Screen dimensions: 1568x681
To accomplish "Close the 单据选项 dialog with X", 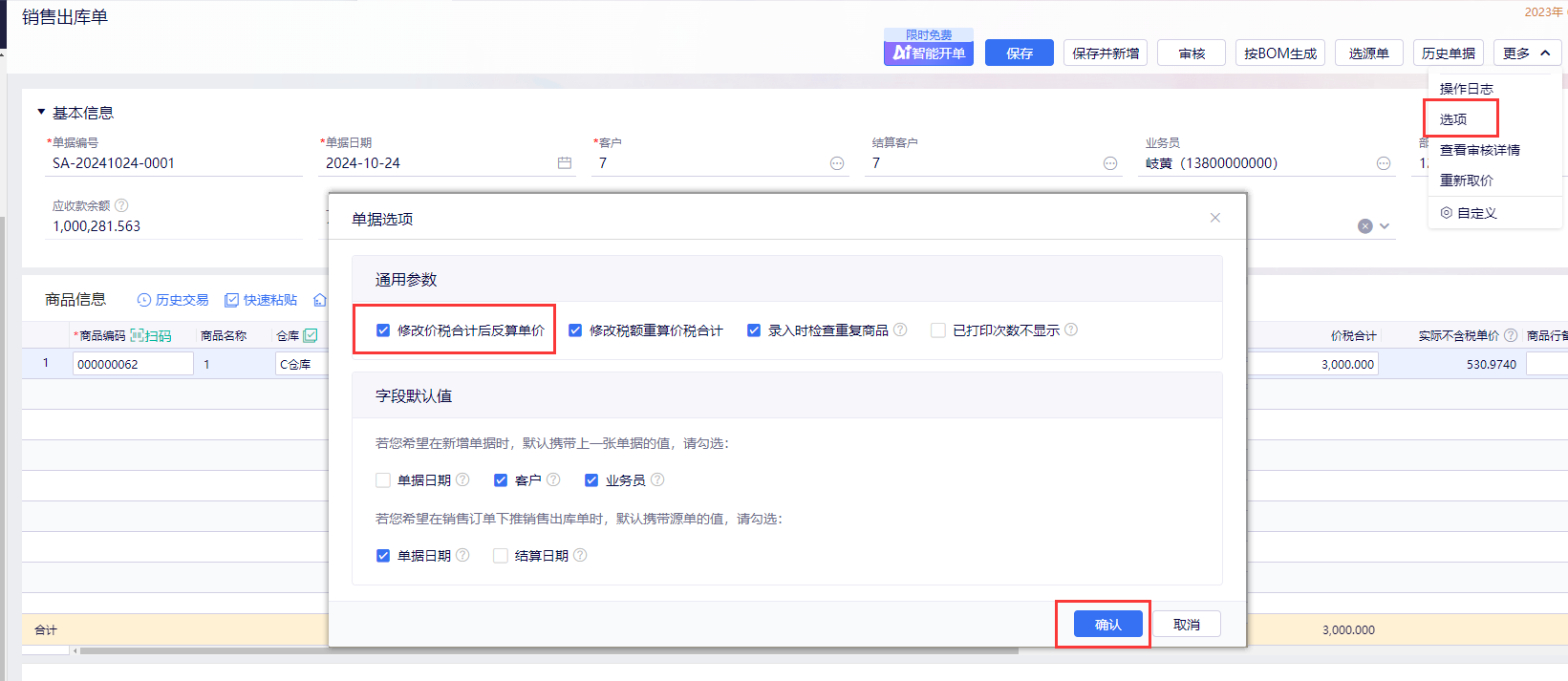I will (1215, 218).
